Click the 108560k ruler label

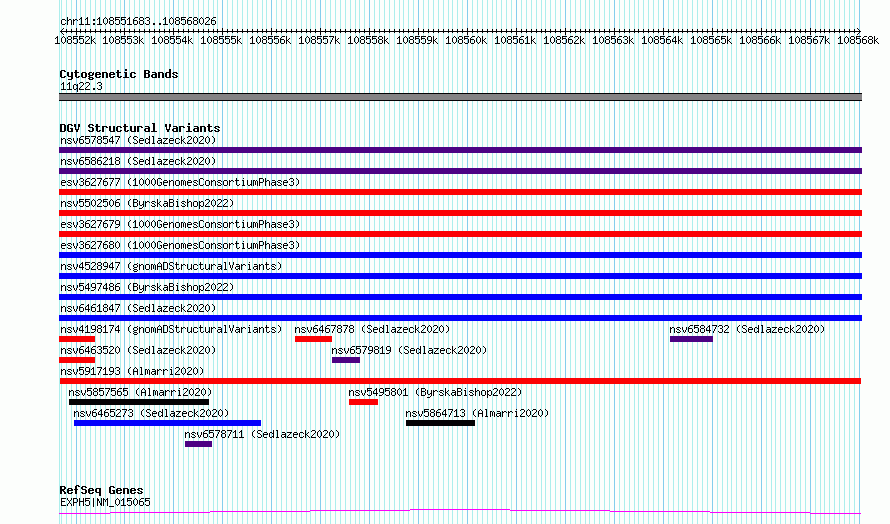(466, 40)
